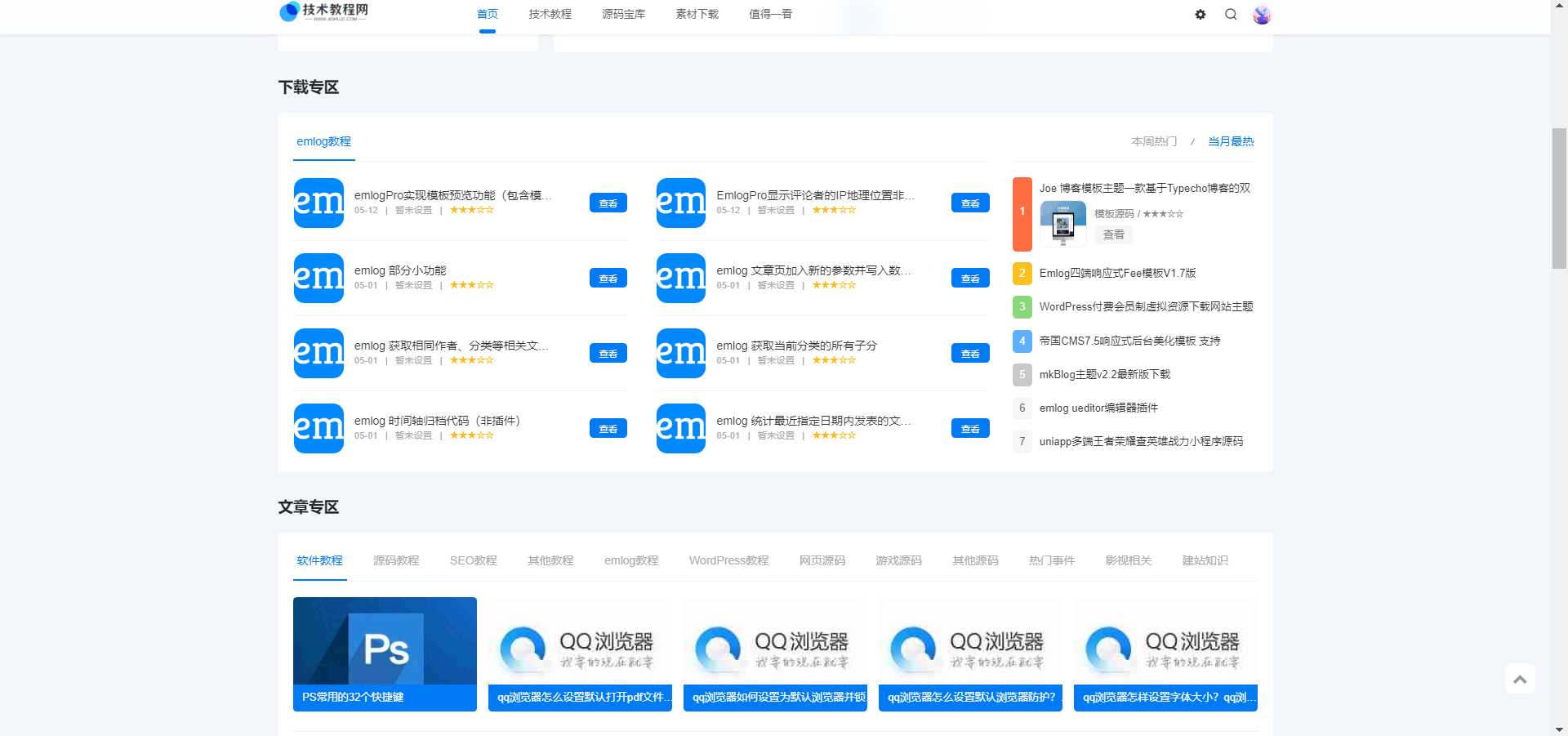Image resolution: width=1568 pixels, height=736 pixels.
Task: Open 素材下载 menu in navigation bar
Action: [x=697, y=14]
